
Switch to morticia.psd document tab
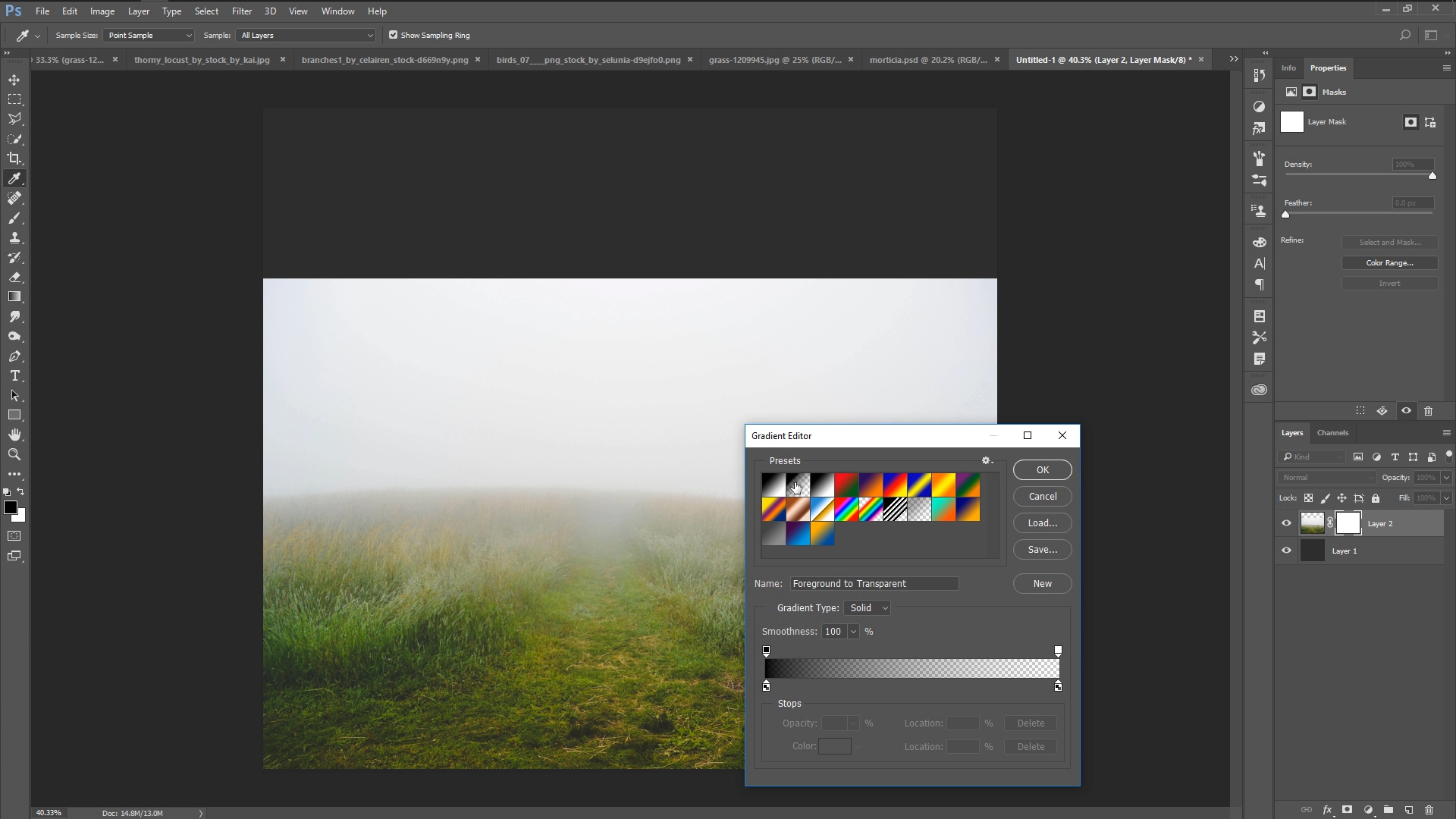[x=928, y=60]
